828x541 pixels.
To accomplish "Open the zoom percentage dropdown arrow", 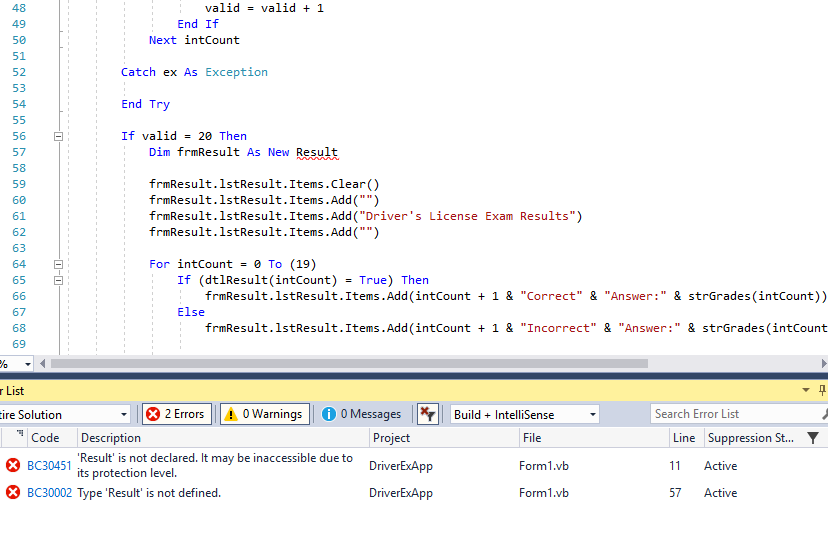I will coord(27,364).
